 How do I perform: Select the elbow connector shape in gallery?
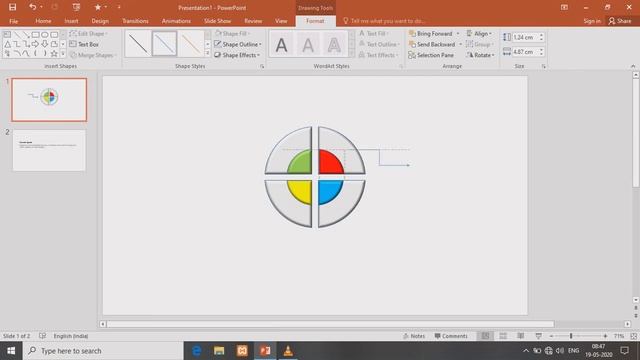[x=17, y=44]
